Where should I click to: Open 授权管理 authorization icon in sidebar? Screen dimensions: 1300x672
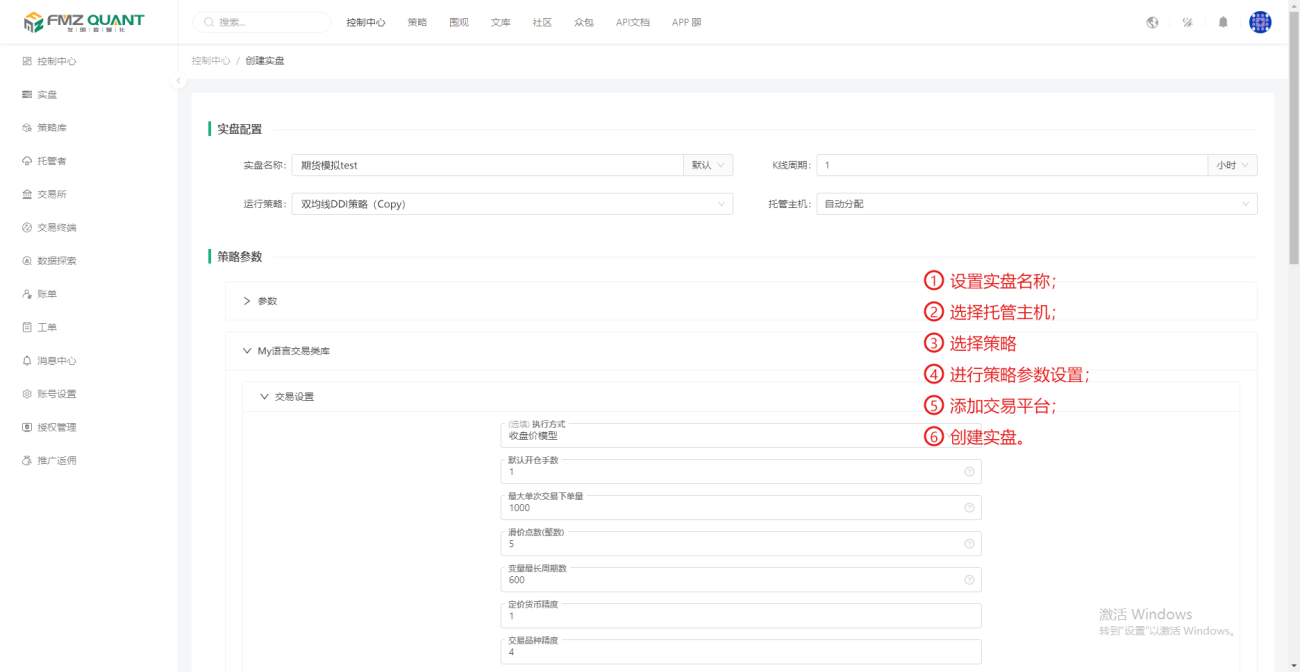click(27, 427)
